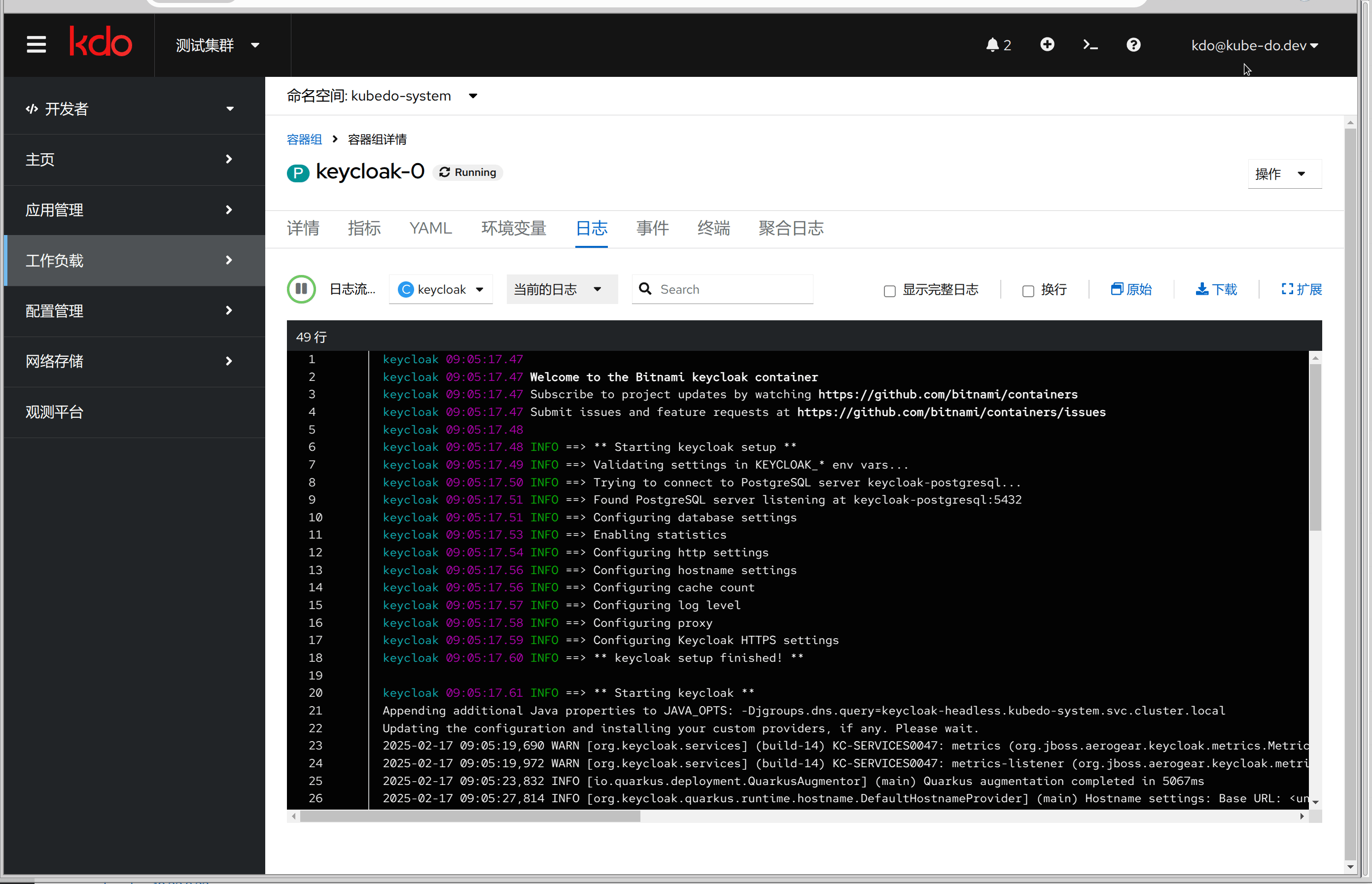Open the command line terminal icon
1372x884 pixels.
tap(1090, 45)
